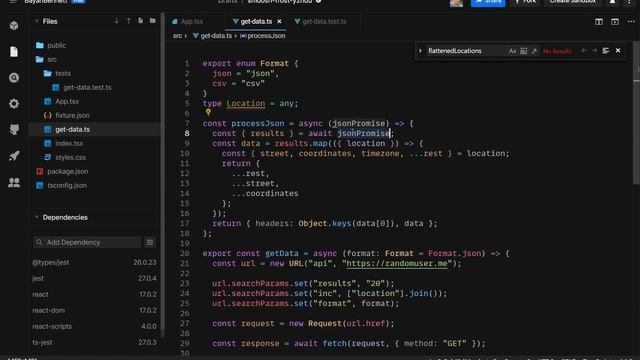Open get-data.test.ts in file tree
640x360 pixels.
click(87, 87)
